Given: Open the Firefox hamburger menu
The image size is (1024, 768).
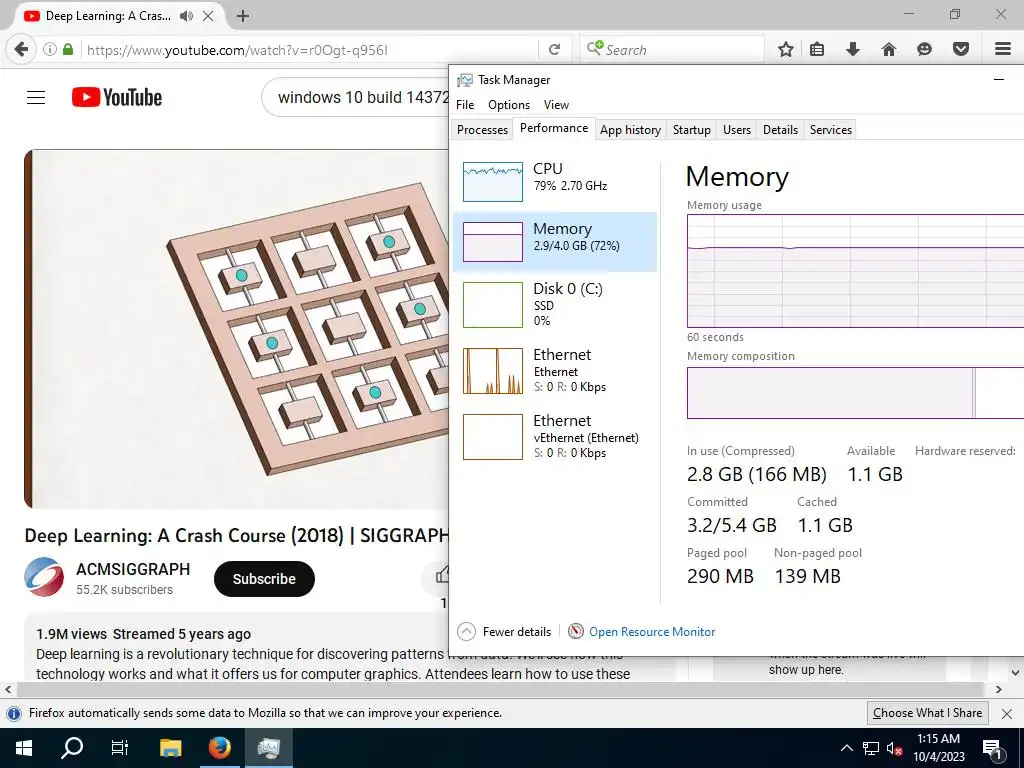Looking at the screenshot, I should (x=1003, y=49).
